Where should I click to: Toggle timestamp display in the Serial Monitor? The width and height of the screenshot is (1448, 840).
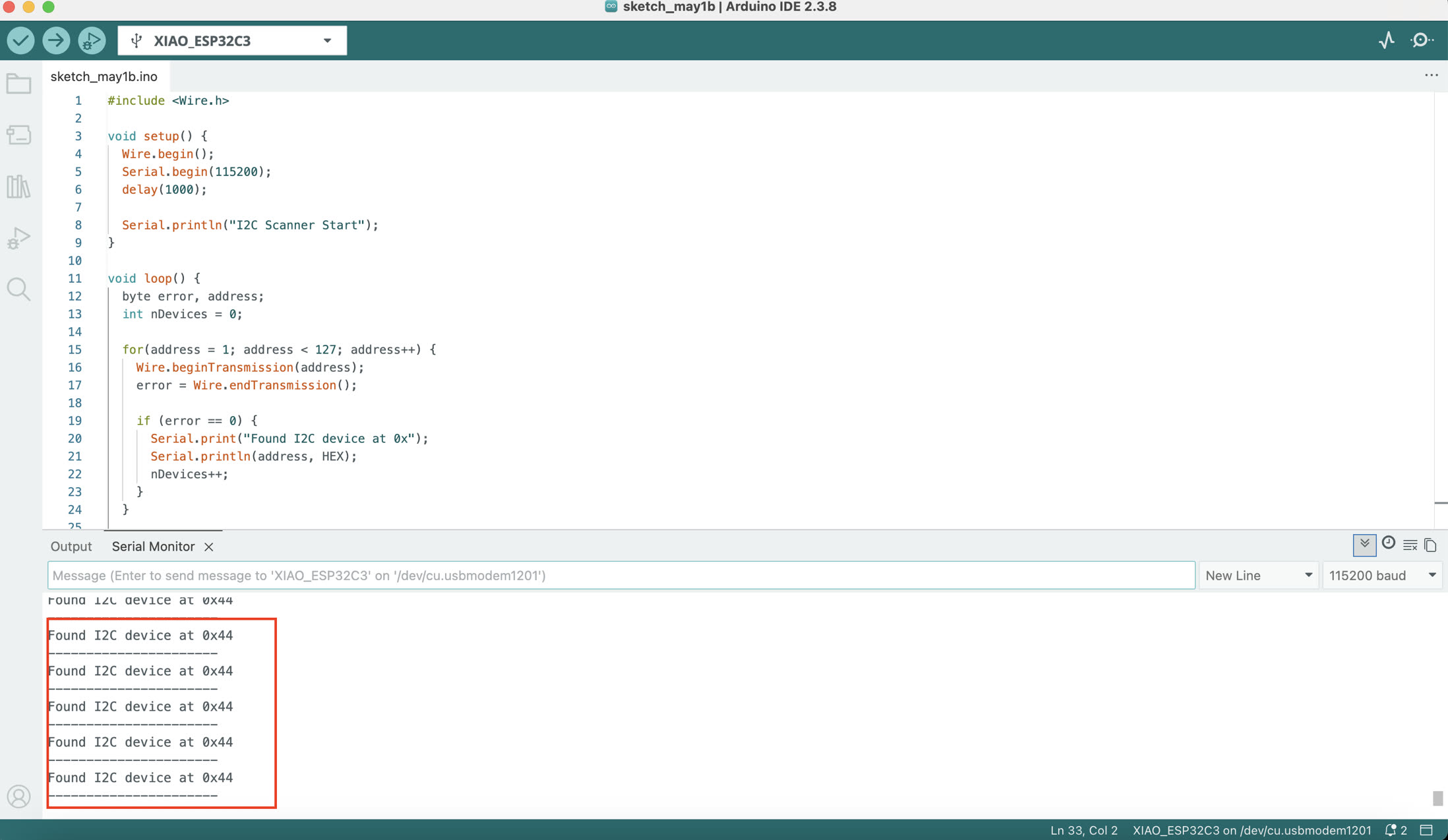coord(1389,543)
